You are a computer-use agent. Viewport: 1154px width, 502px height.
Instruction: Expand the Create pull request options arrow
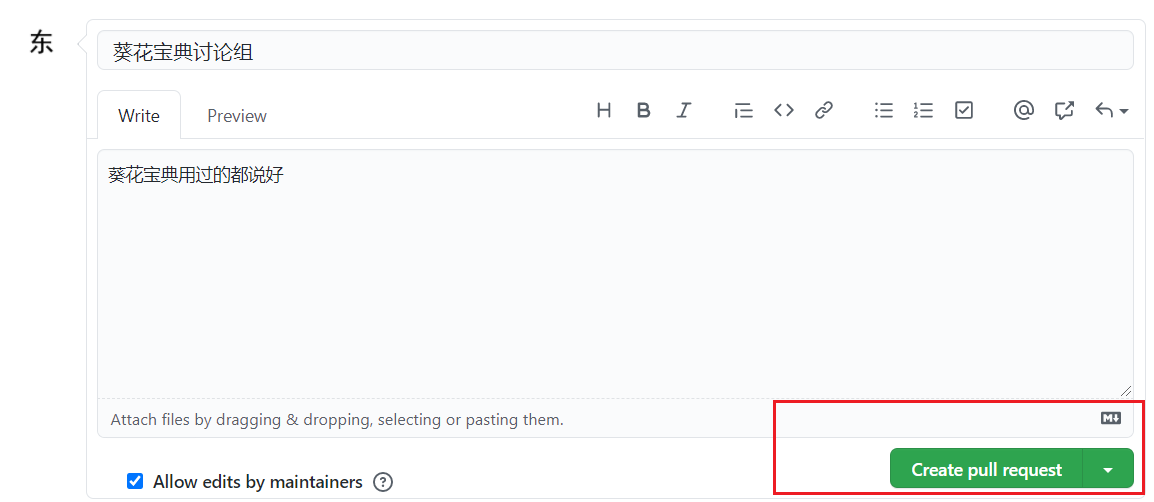point(1108,469)
